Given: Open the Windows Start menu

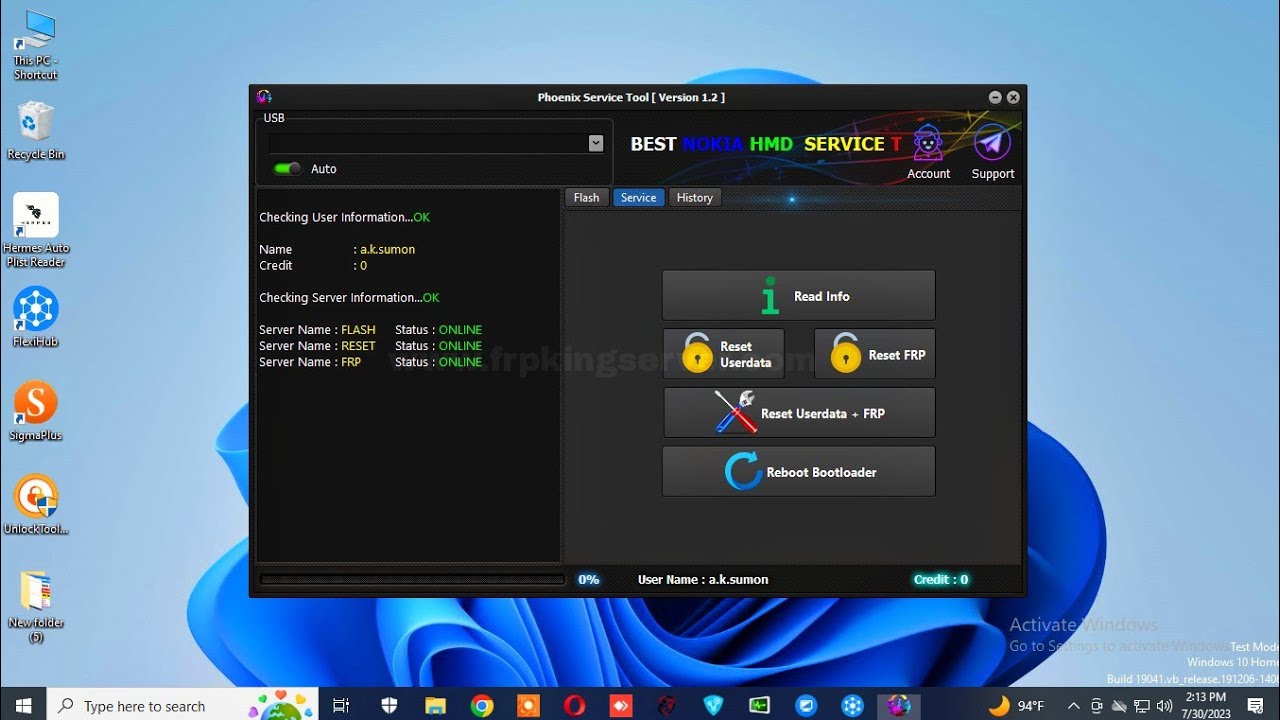Looking at the screenshot, I should tap(23, 706).
